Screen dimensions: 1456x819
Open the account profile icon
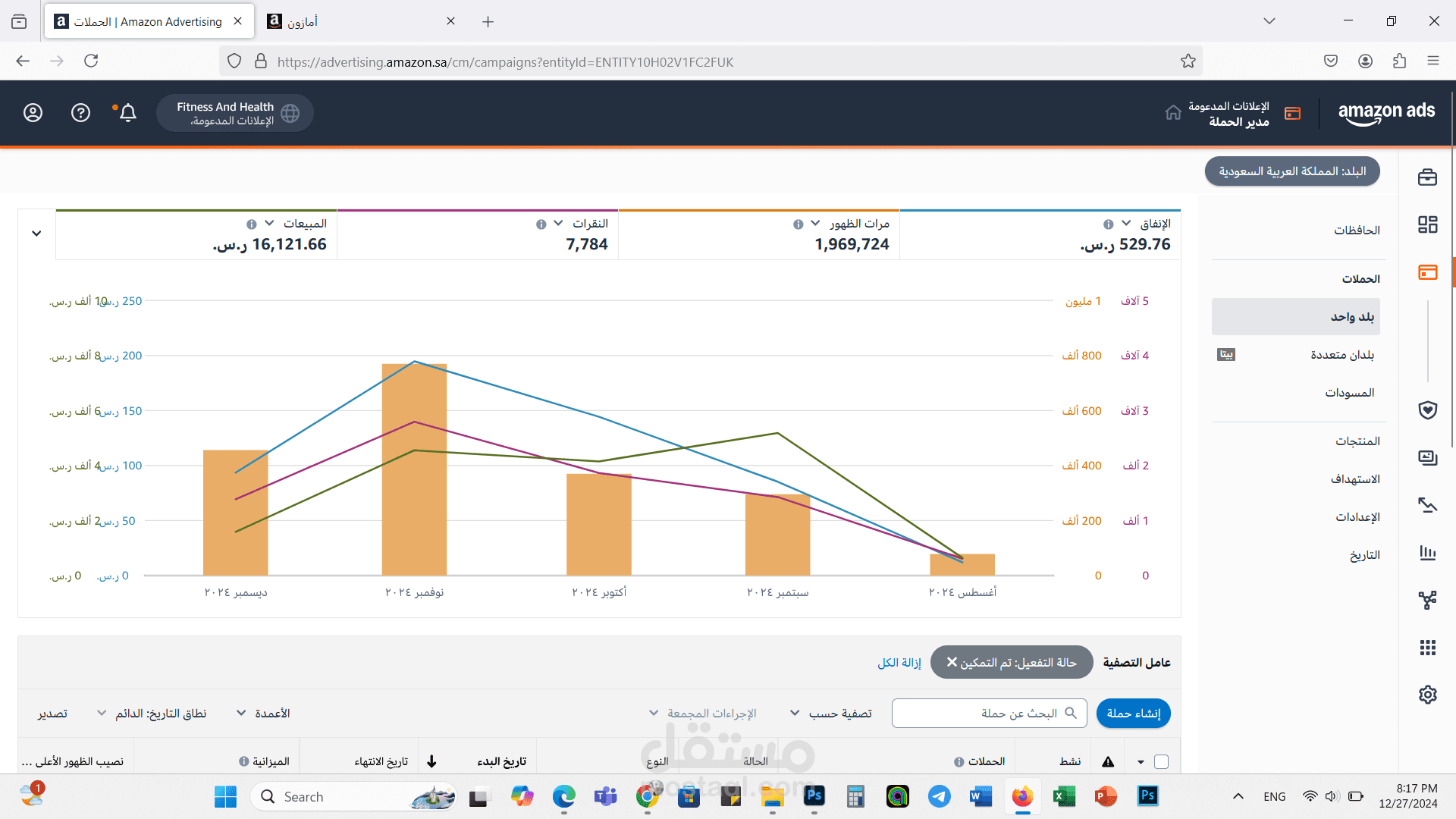[33, 113]
